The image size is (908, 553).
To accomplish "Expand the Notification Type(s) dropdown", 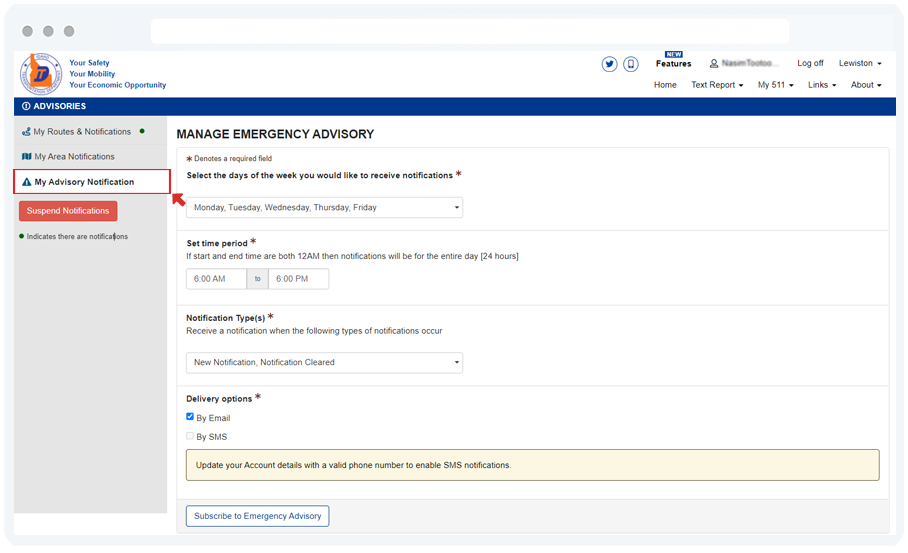I will coord(324,362).
